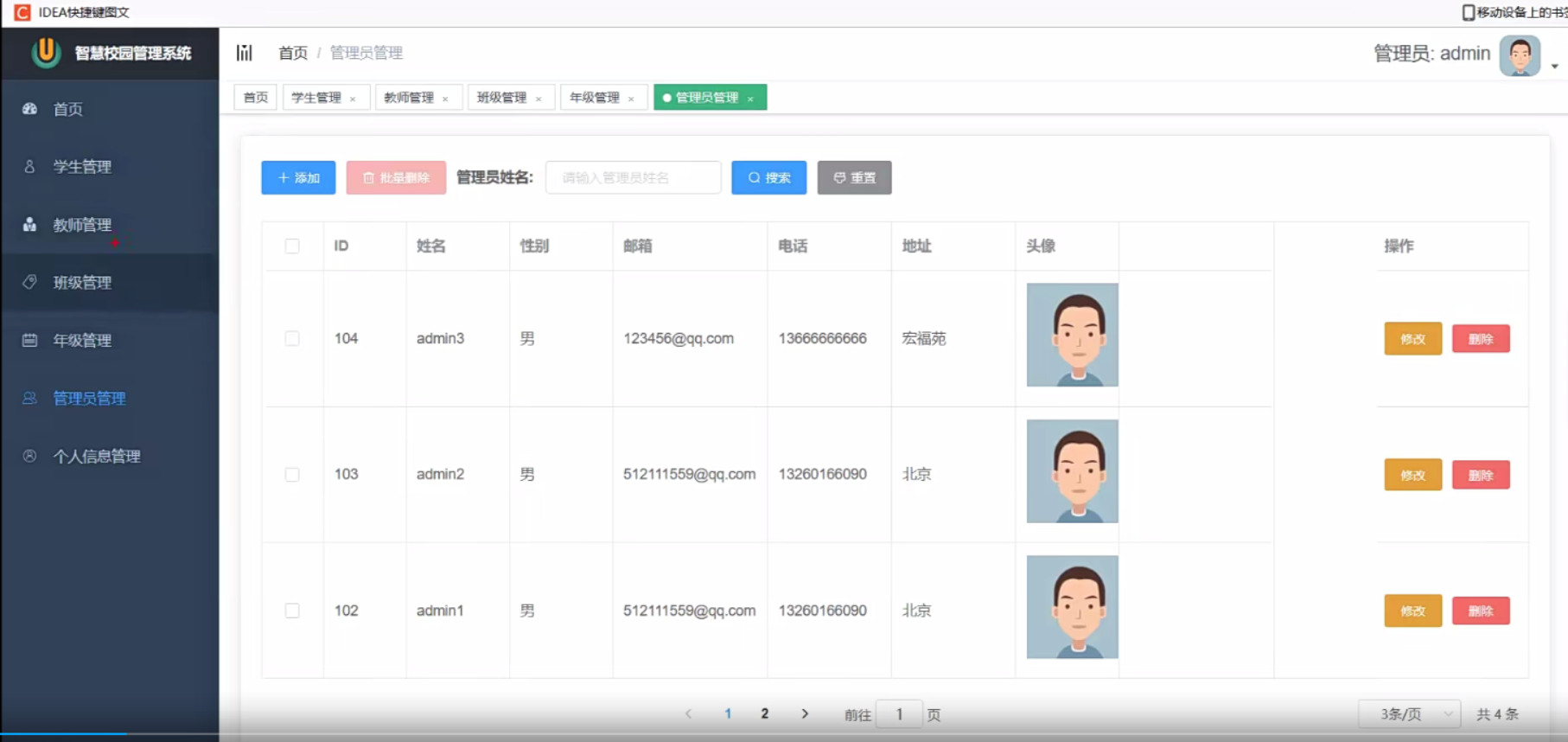Click the phone number 13666666666 cell
The image size is (1568, 742).
point(822,338)
